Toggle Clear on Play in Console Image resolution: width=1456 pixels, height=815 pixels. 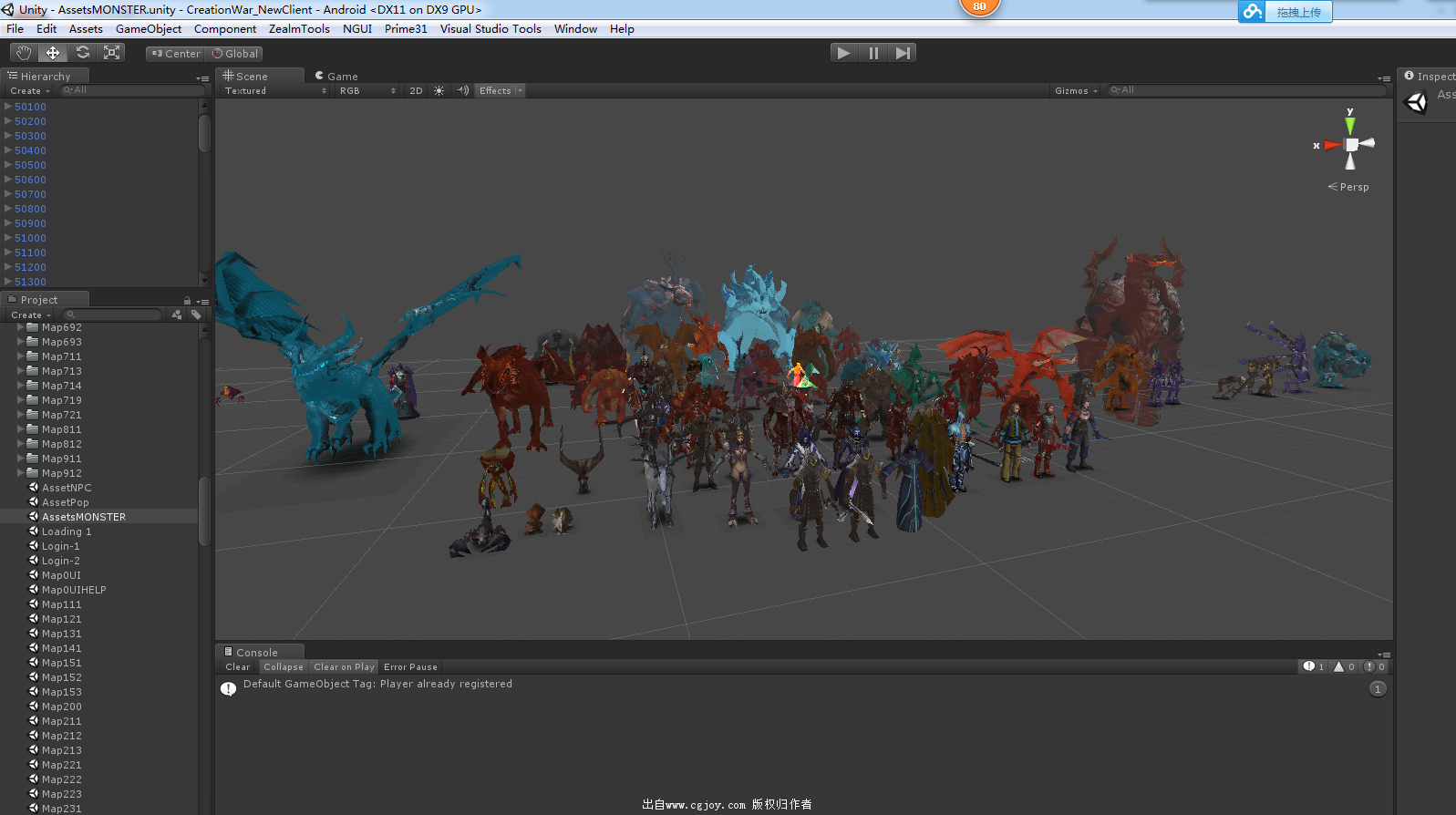tap(344, 666)
